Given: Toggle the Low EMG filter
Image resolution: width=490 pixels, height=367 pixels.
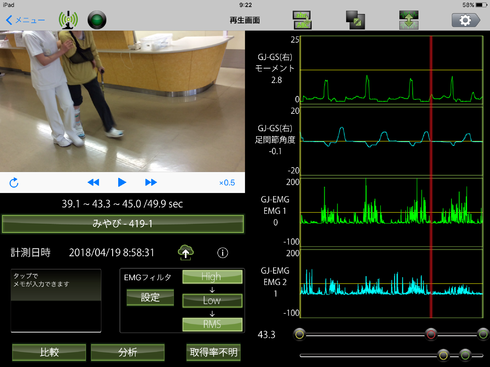Looking at the screenshot, I should tap(212, 300).
